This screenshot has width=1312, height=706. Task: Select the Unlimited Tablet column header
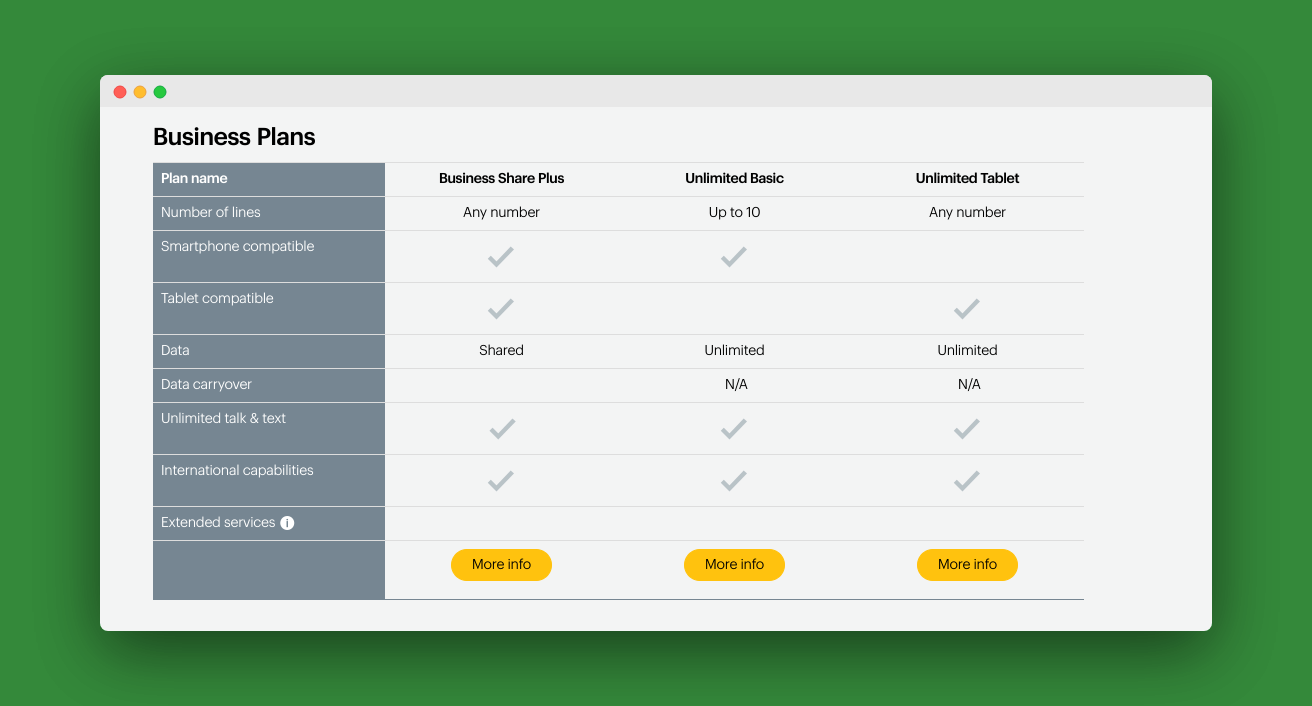click(x=967, y=179)
